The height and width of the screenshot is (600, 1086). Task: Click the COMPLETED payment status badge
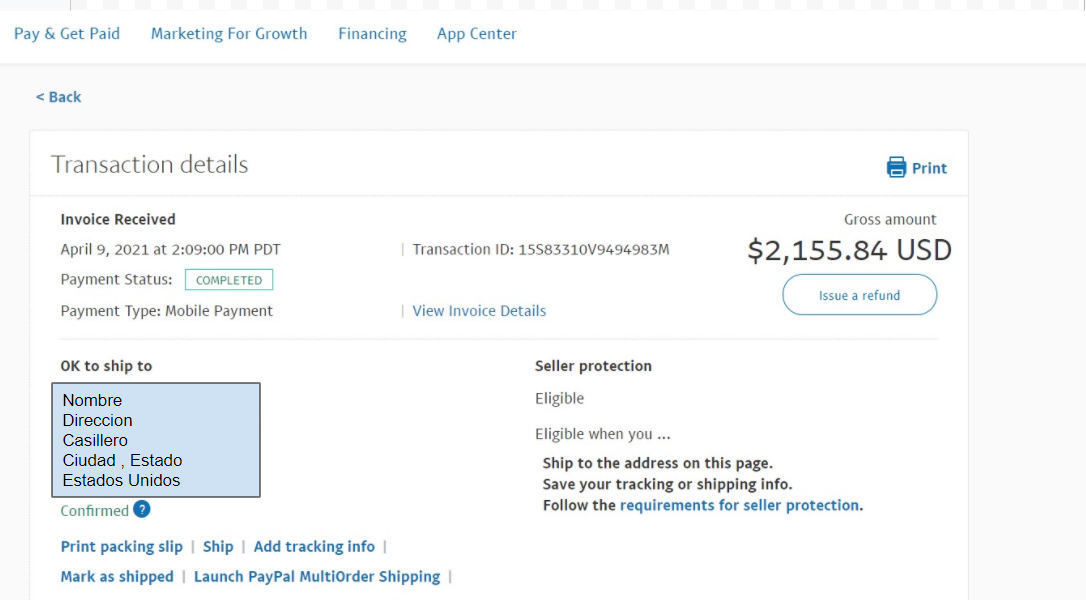coord(229,280)
